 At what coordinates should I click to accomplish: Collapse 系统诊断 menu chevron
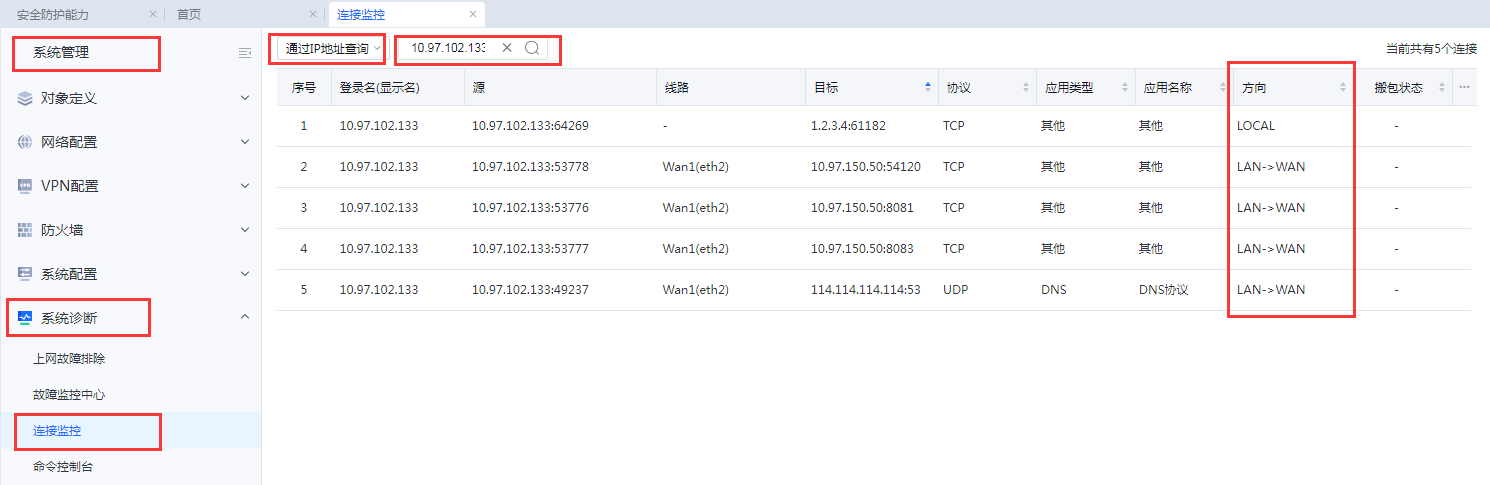245,317
